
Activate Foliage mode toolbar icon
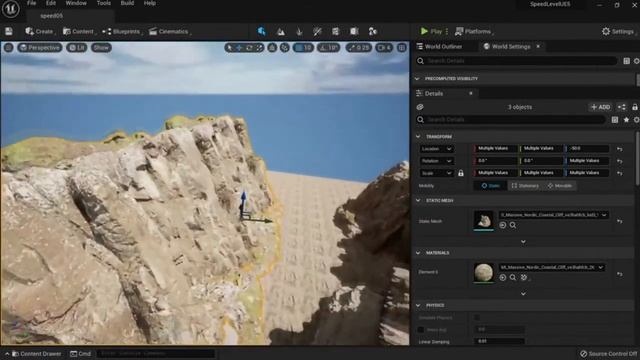coord(299,31)
